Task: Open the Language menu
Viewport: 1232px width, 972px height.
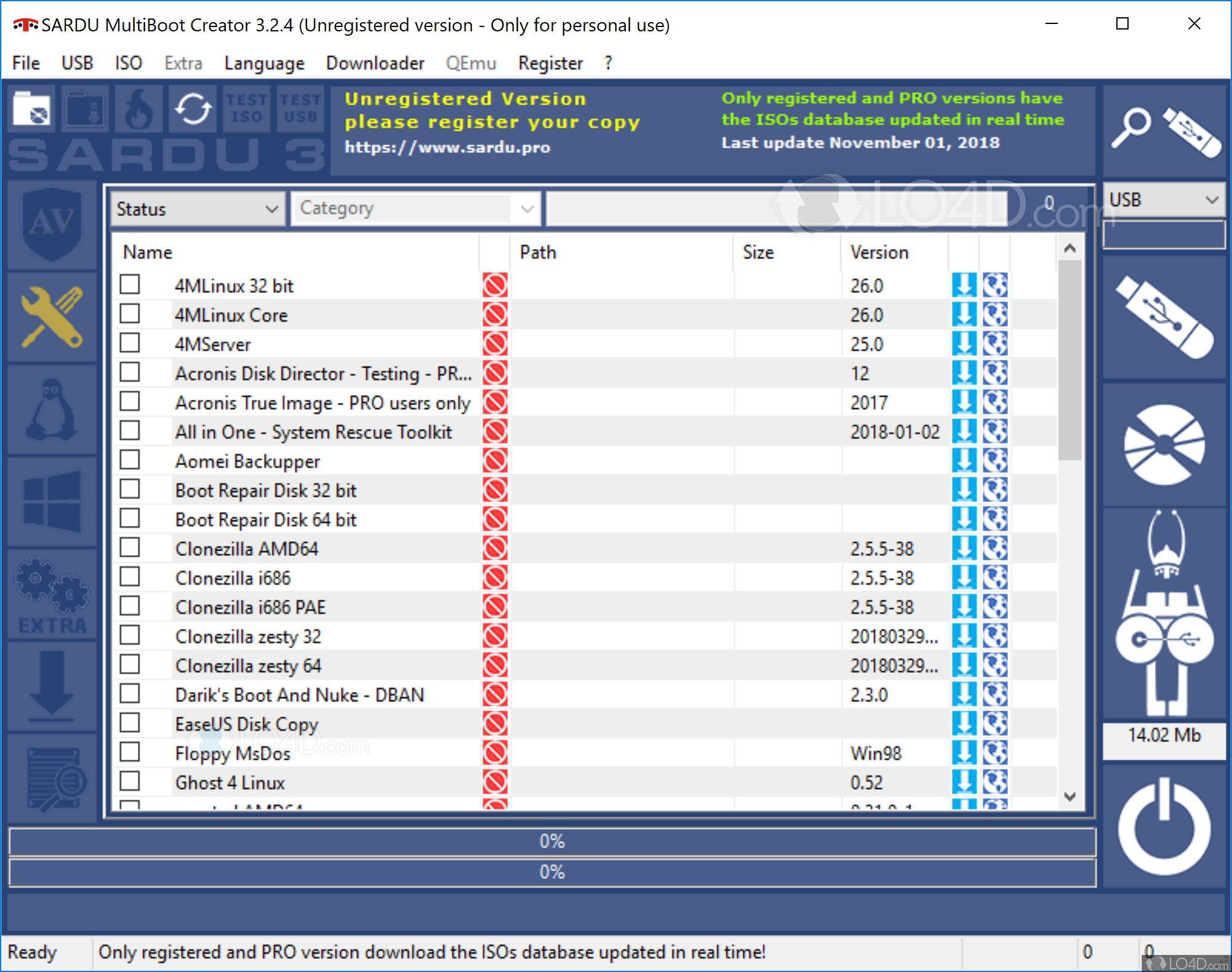Action: (264, 63)
